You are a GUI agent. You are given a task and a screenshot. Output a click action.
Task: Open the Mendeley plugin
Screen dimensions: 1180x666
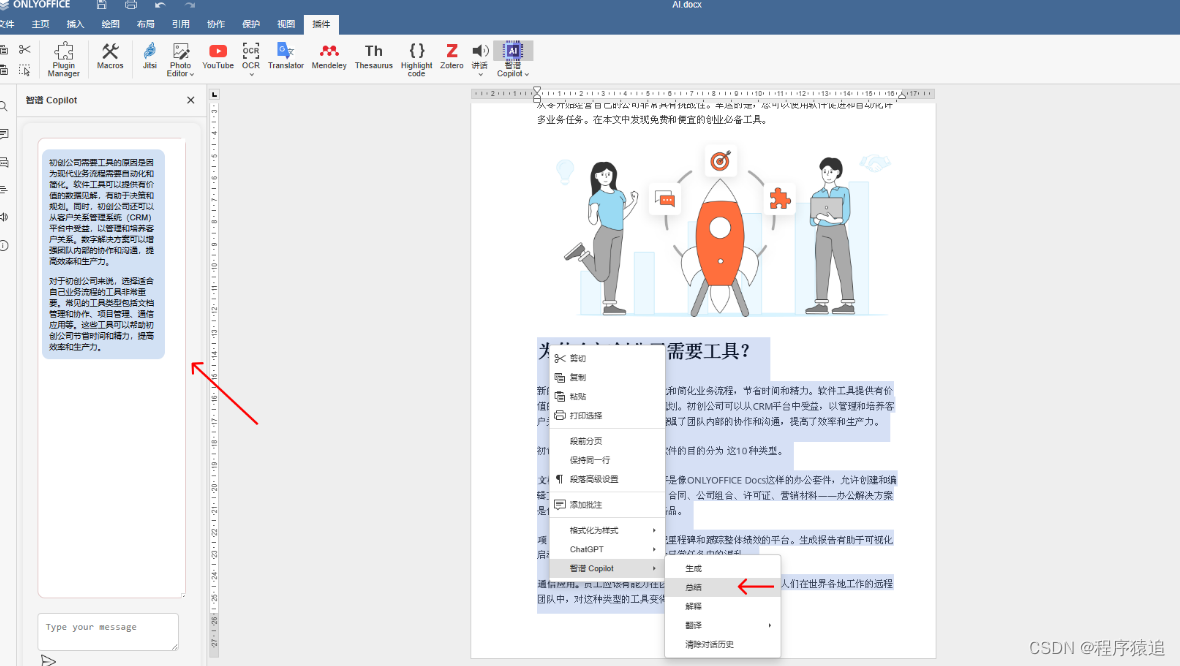point(329,56)
